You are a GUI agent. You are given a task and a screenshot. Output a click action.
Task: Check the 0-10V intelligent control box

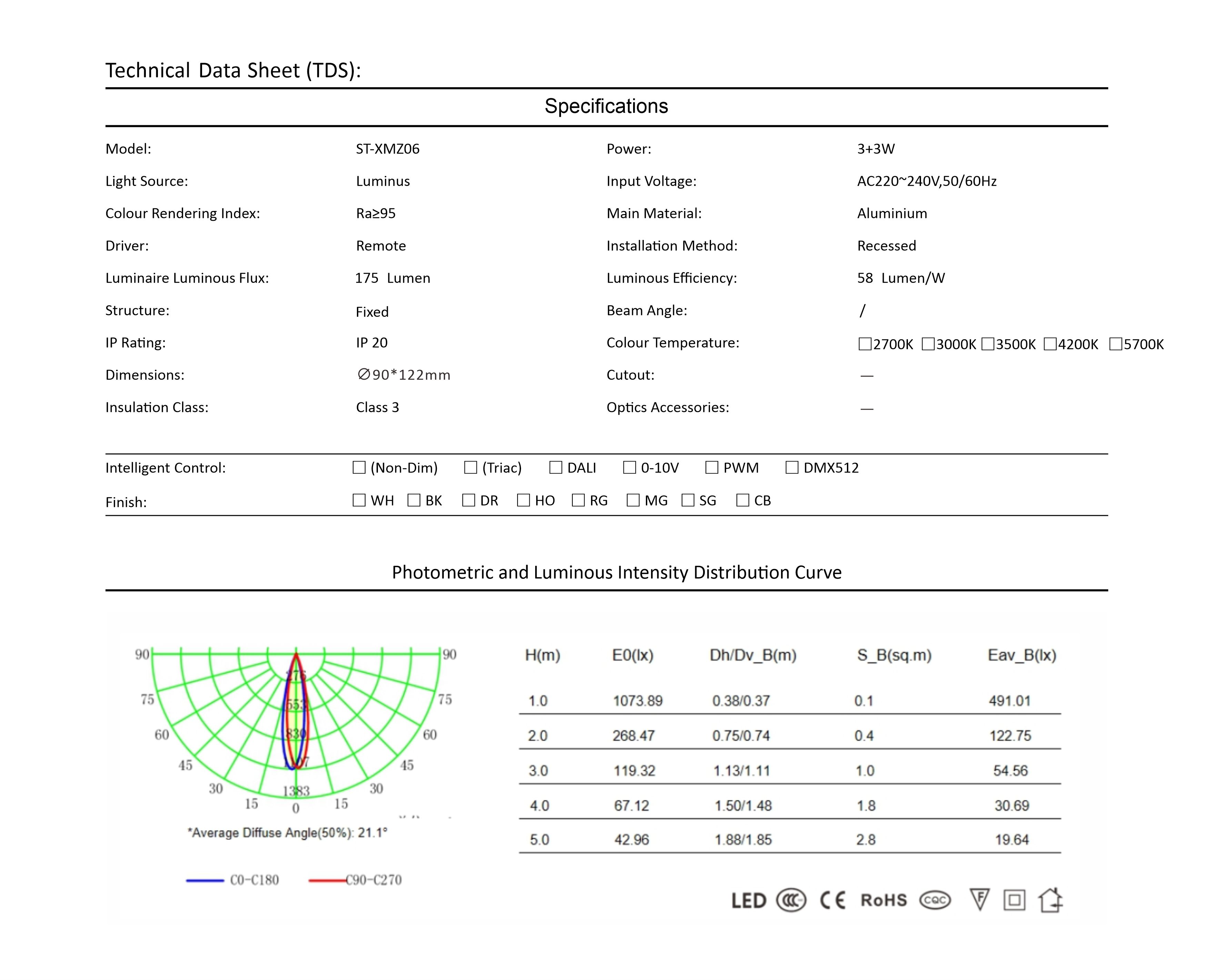[629, 468]
